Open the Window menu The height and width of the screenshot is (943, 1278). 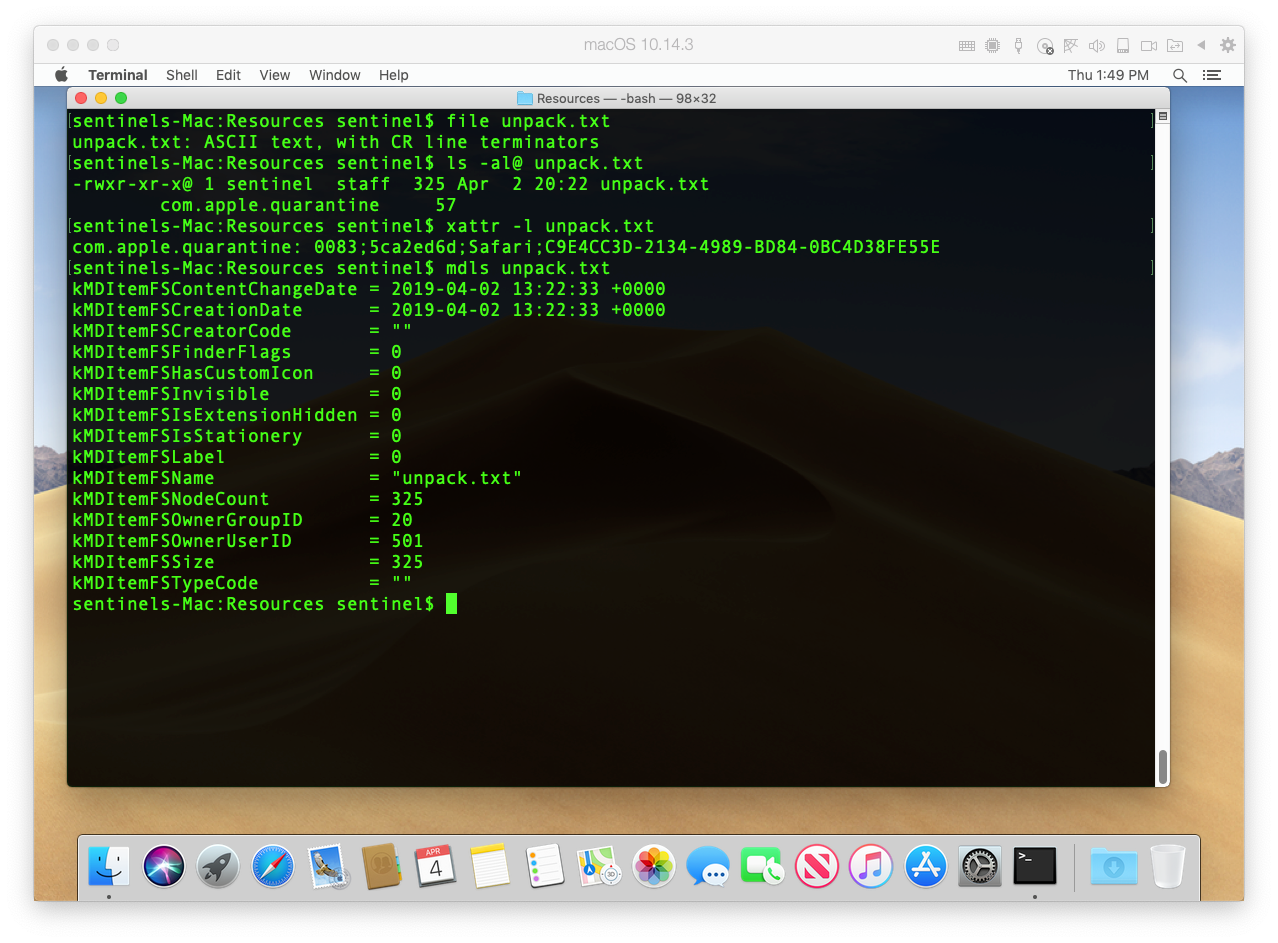tap(334, 75)
